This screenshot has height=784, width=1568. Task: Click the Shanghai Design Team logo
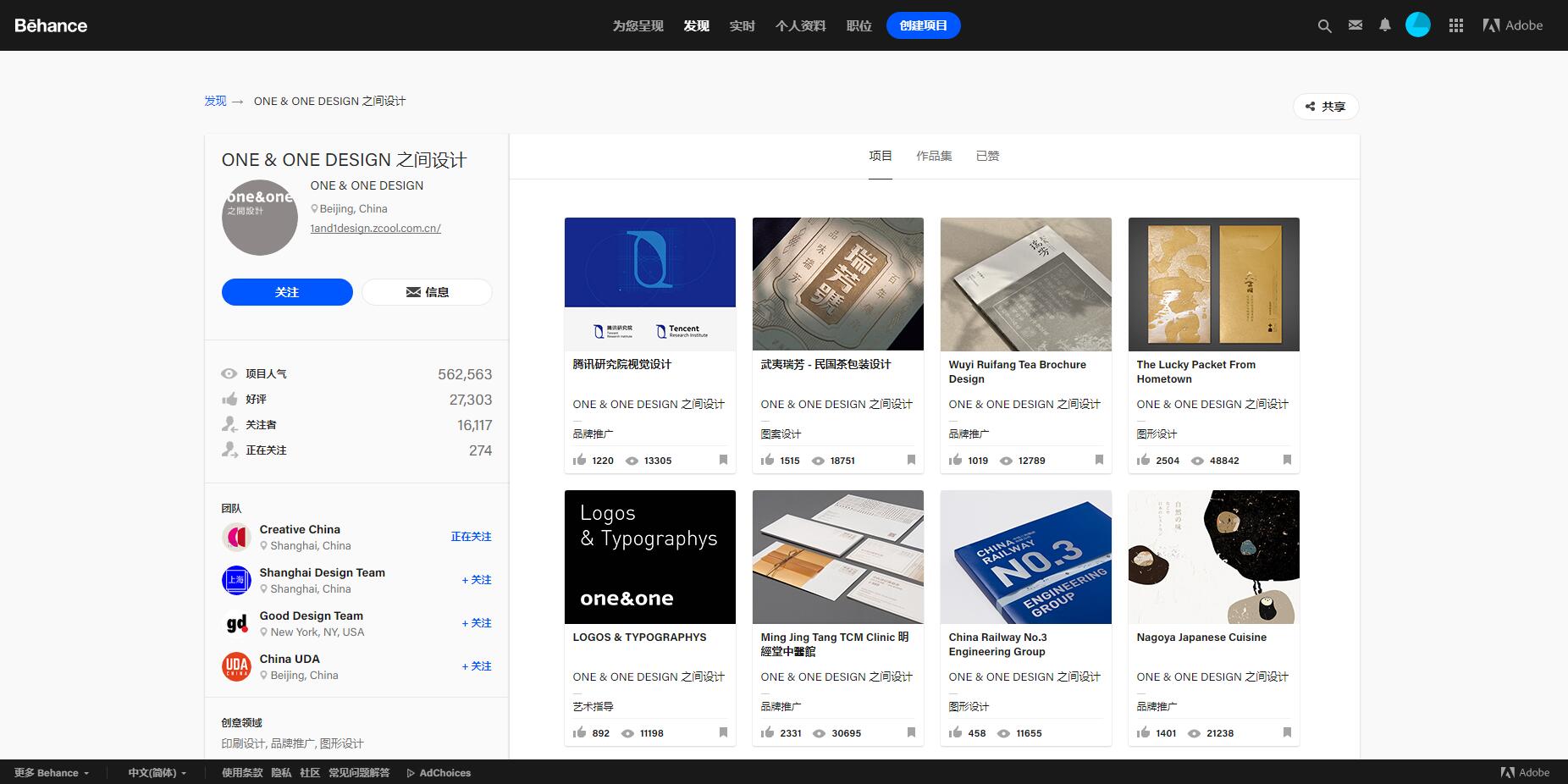[236, 580]
